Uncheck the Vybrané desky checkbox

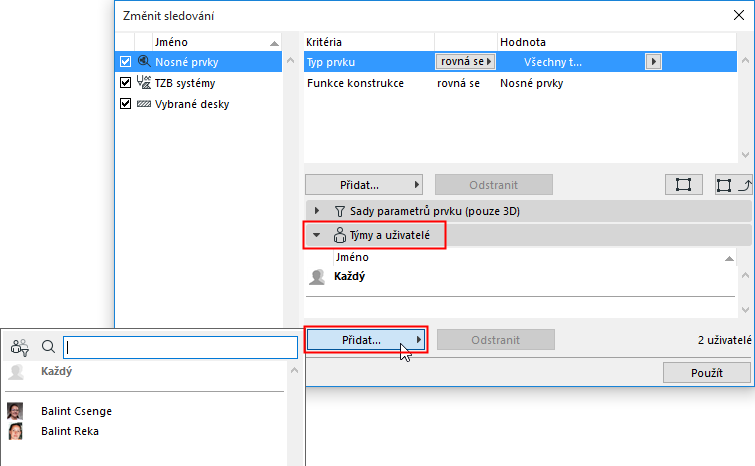(x=125, y=104)
